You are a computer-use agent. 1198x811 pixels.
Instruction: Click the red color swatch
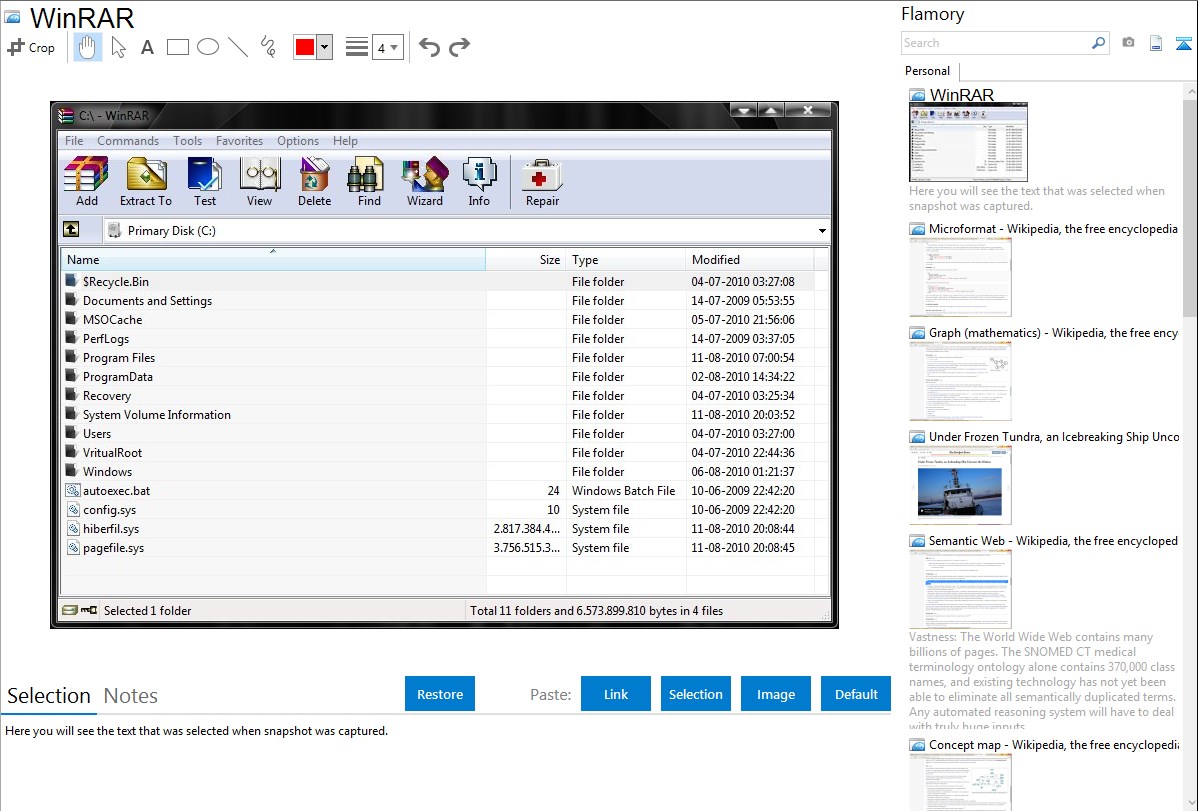305,47
